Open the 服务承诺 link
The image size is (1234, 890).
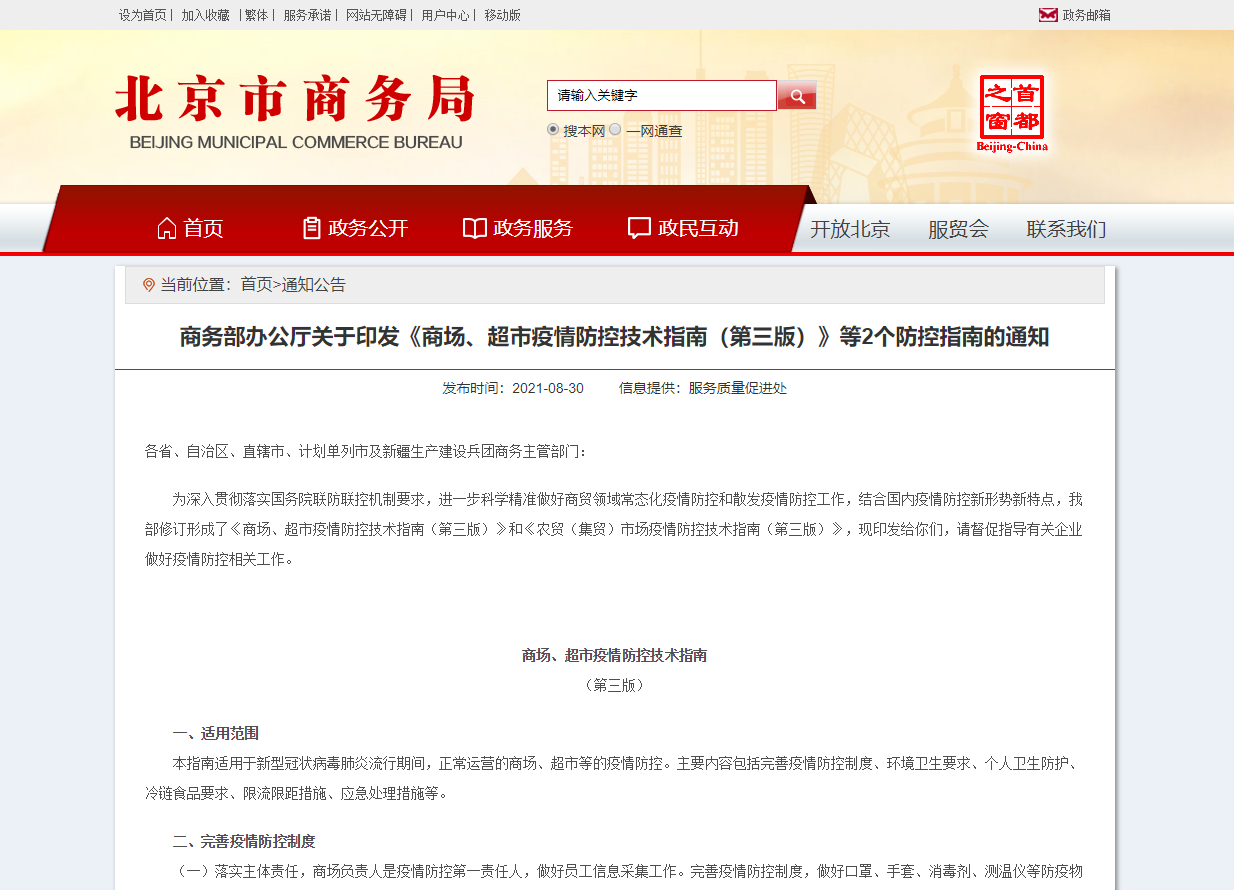click(x=307, y=15)
